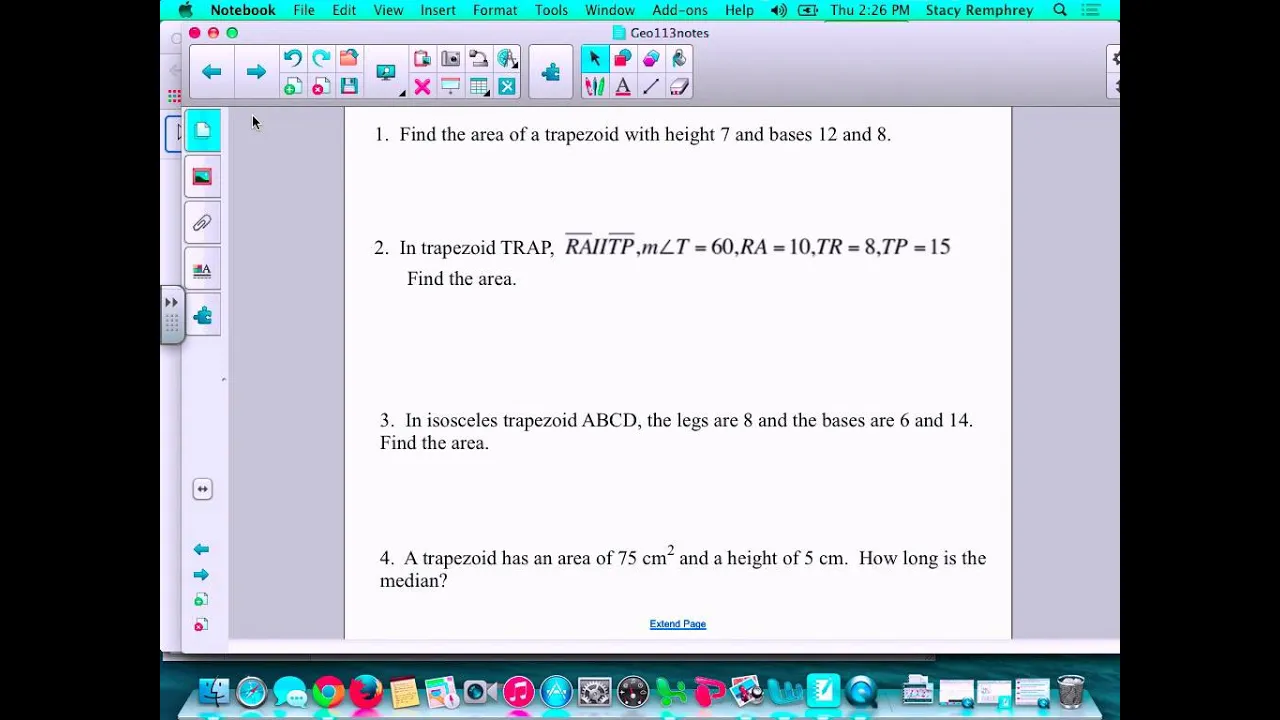Open iTunes from the Dock
This screenshot has height=720, width=1280.
pyautogui.click(x=518, y=691)
